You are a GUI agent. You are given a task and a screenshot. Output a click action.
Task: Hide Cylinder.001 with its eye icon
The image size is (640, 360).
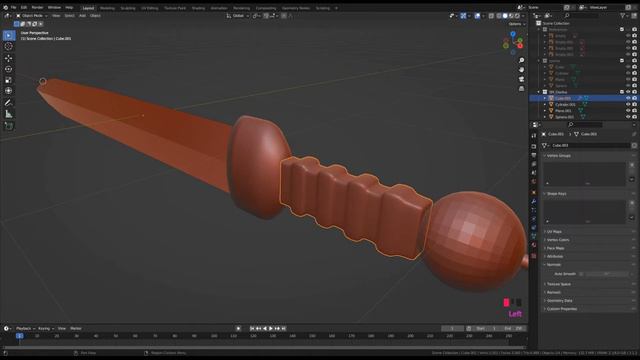pos(628,104)
